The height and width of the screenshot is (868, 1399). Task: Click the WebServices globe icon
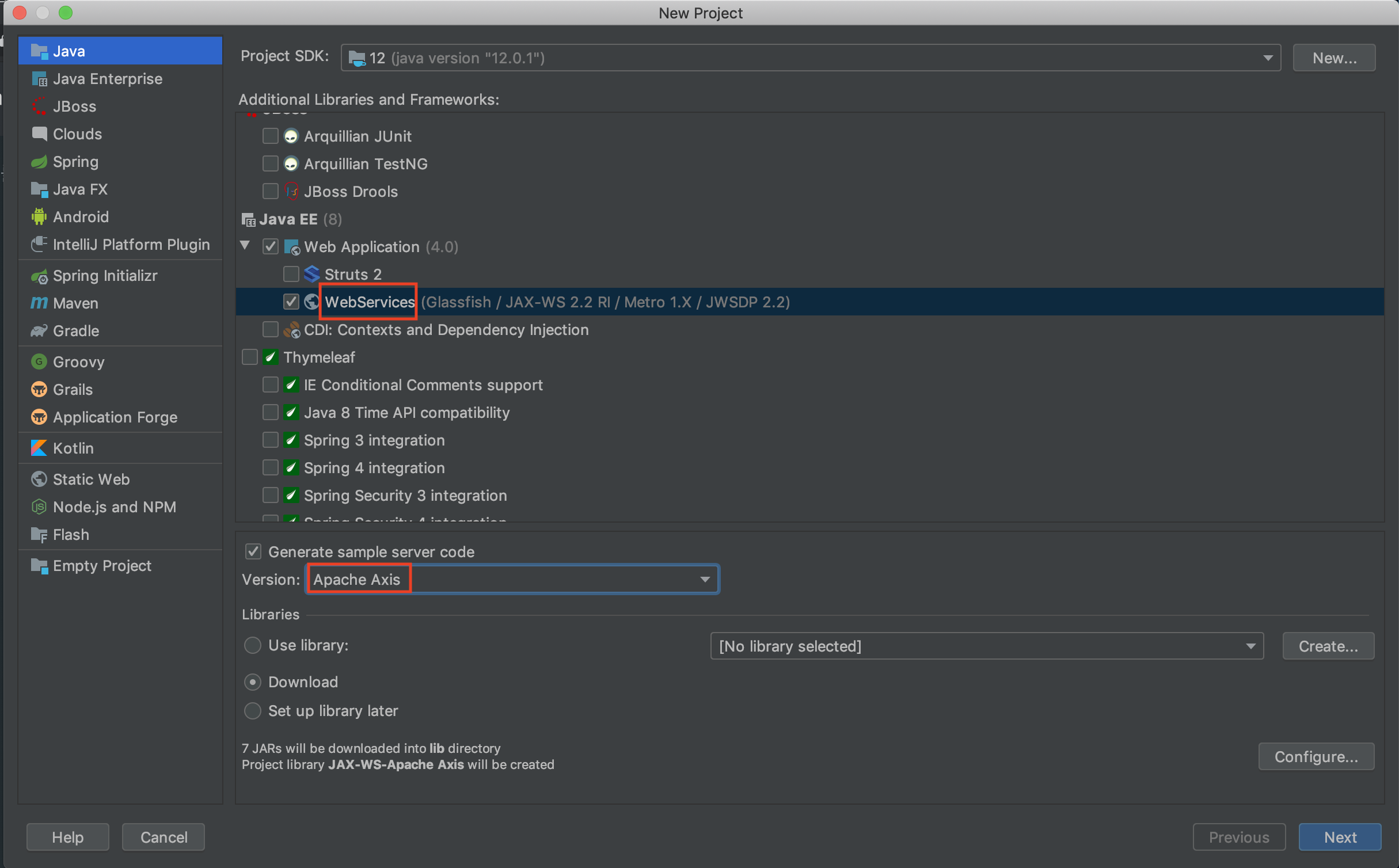tap(311, 302)
